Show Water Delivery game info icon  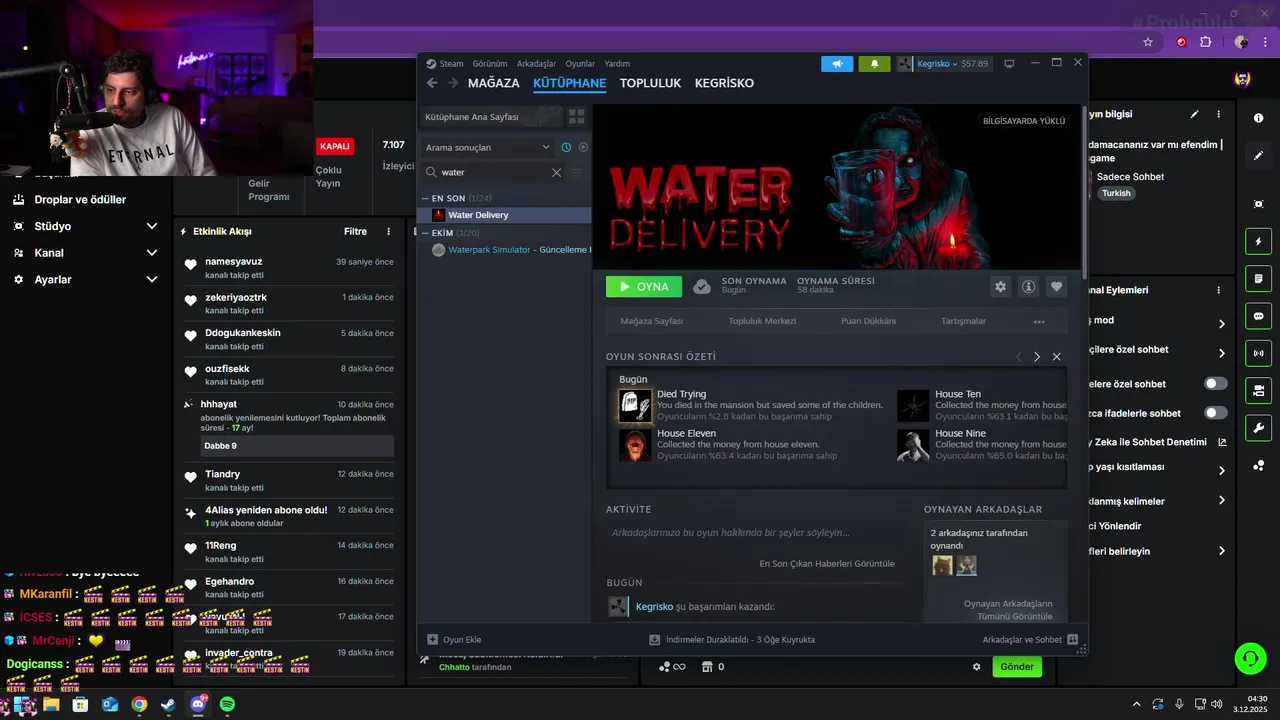pyautogui.click(x=1028, y=287)
